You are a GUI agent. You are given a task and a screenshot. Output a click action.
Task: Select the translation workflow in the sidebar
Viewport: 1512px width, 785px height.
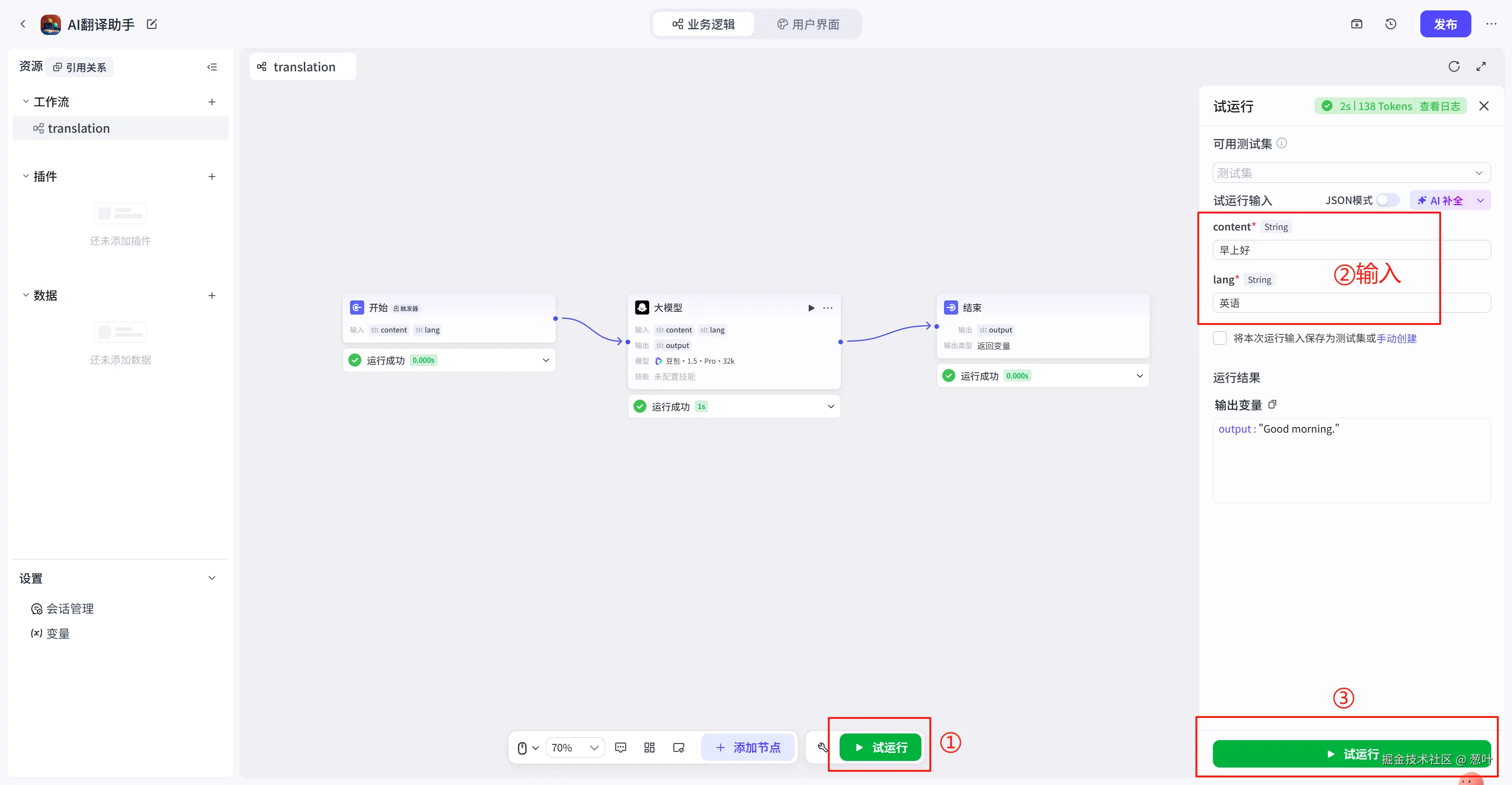click(78, 128)
